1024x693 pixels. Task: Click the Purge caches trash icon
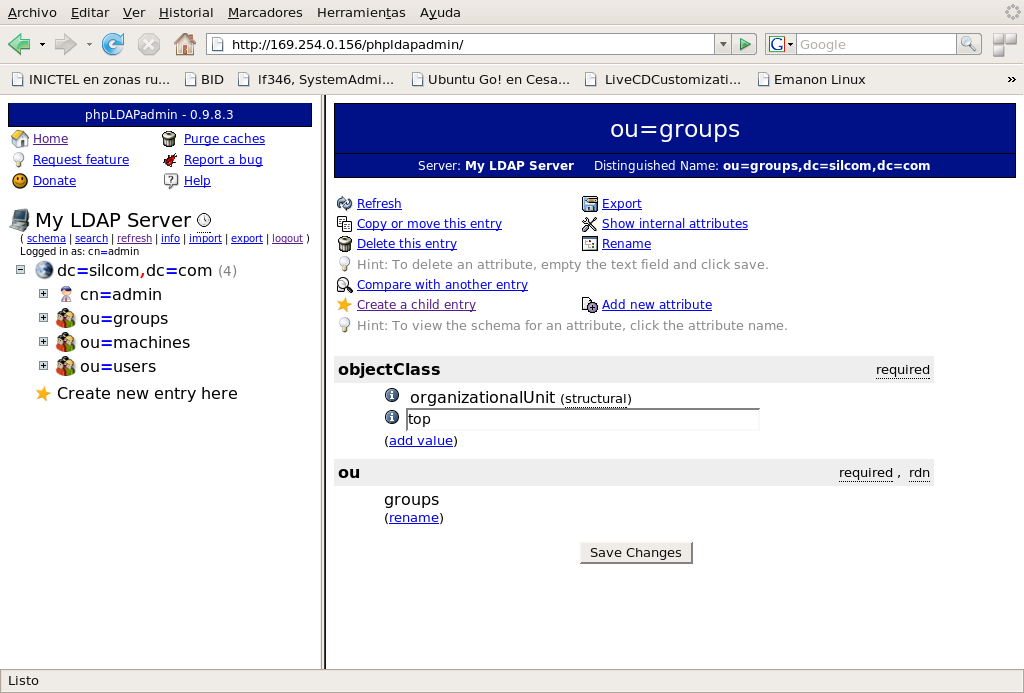click(169, 139)
